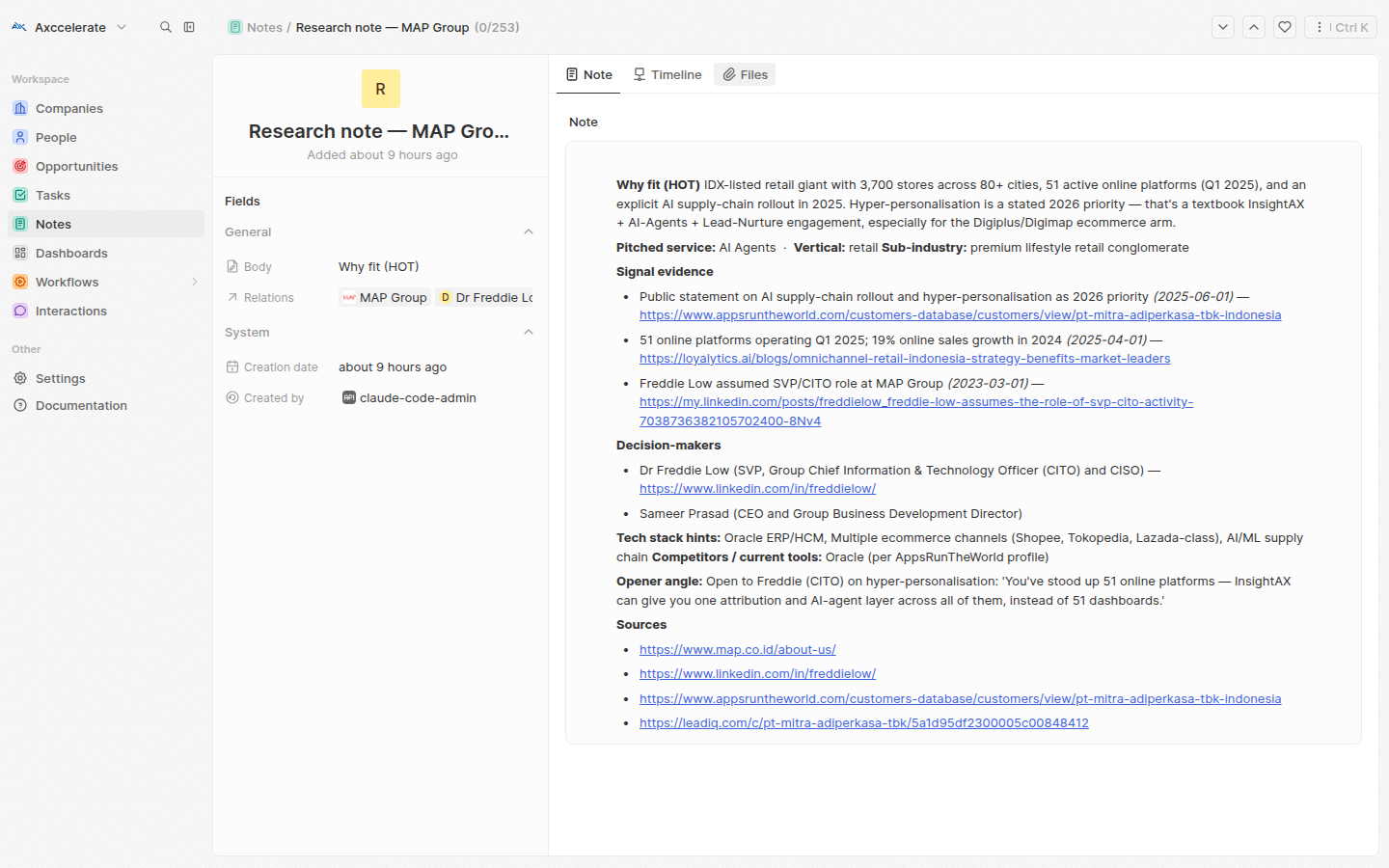Click the Dashboards grid icon
Screen dimensions: 1389x868
[x=20, y=253]
